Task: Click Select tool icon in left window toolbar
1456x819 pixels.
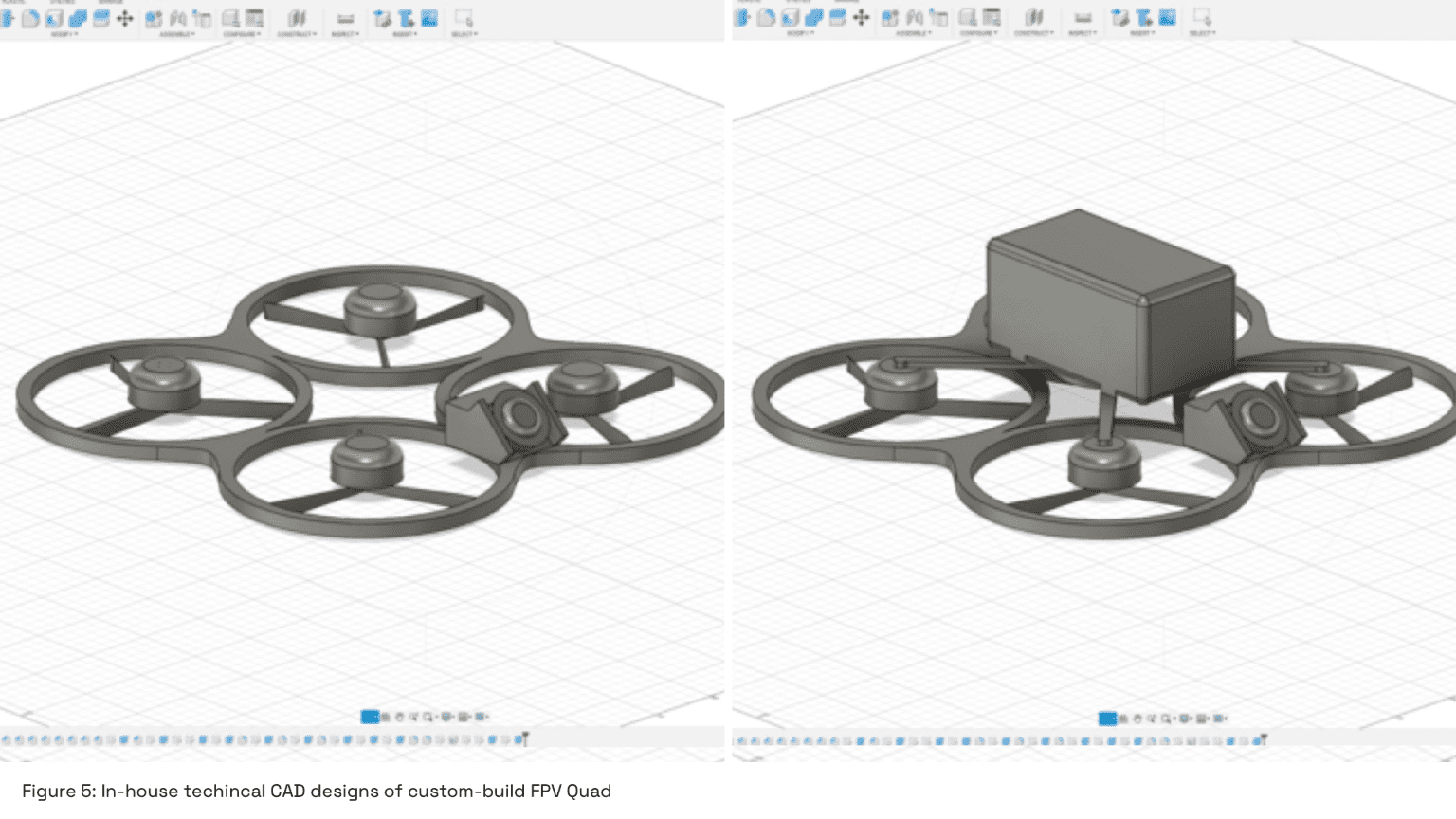Action: coord(464,18)
